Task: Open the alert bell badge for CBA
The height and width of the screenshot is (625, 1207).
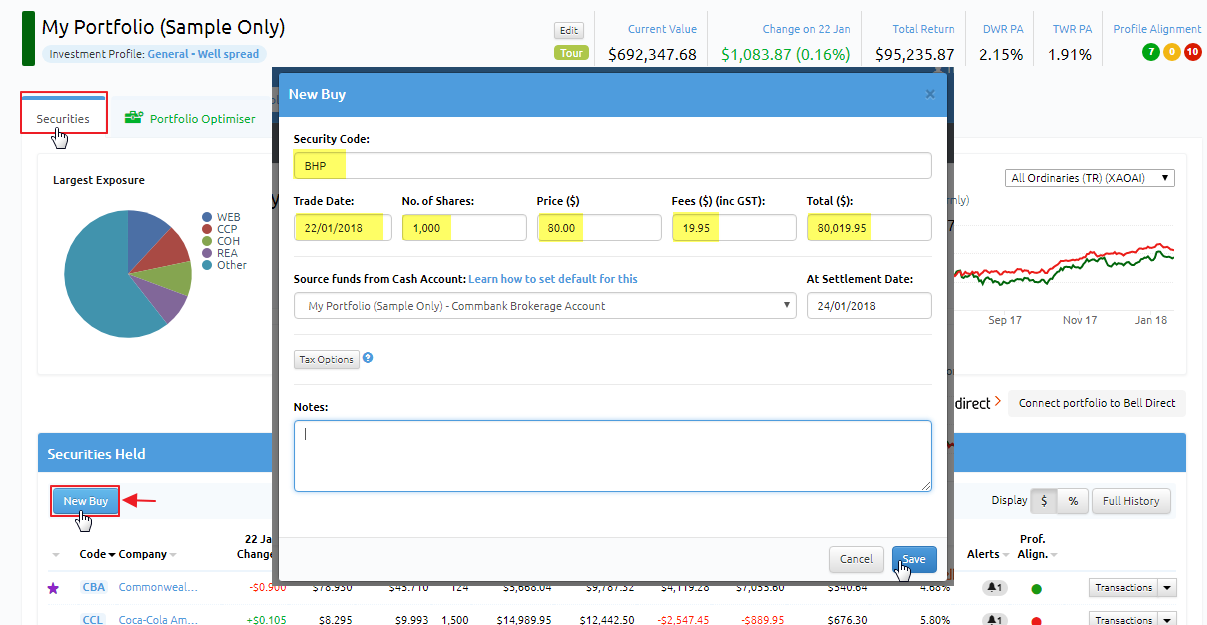Action: [996, 588]
